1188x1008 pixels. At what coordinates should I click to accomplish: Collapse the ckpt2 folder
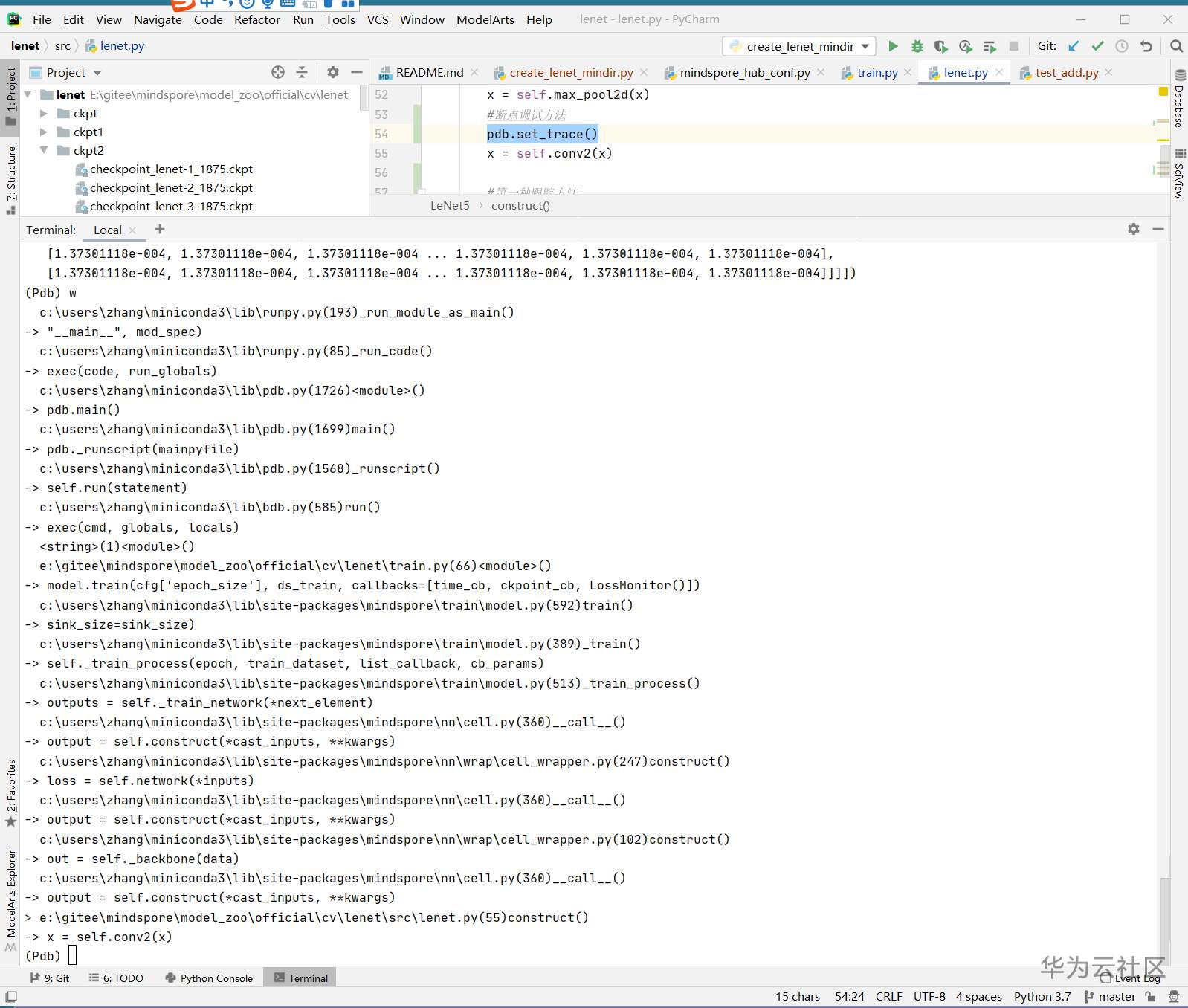44,151
